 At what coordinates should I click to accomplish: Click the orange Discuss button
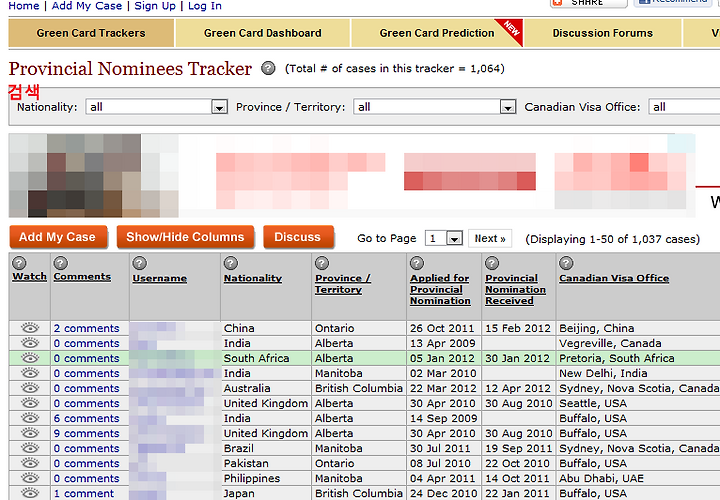(x=298, y=237)
